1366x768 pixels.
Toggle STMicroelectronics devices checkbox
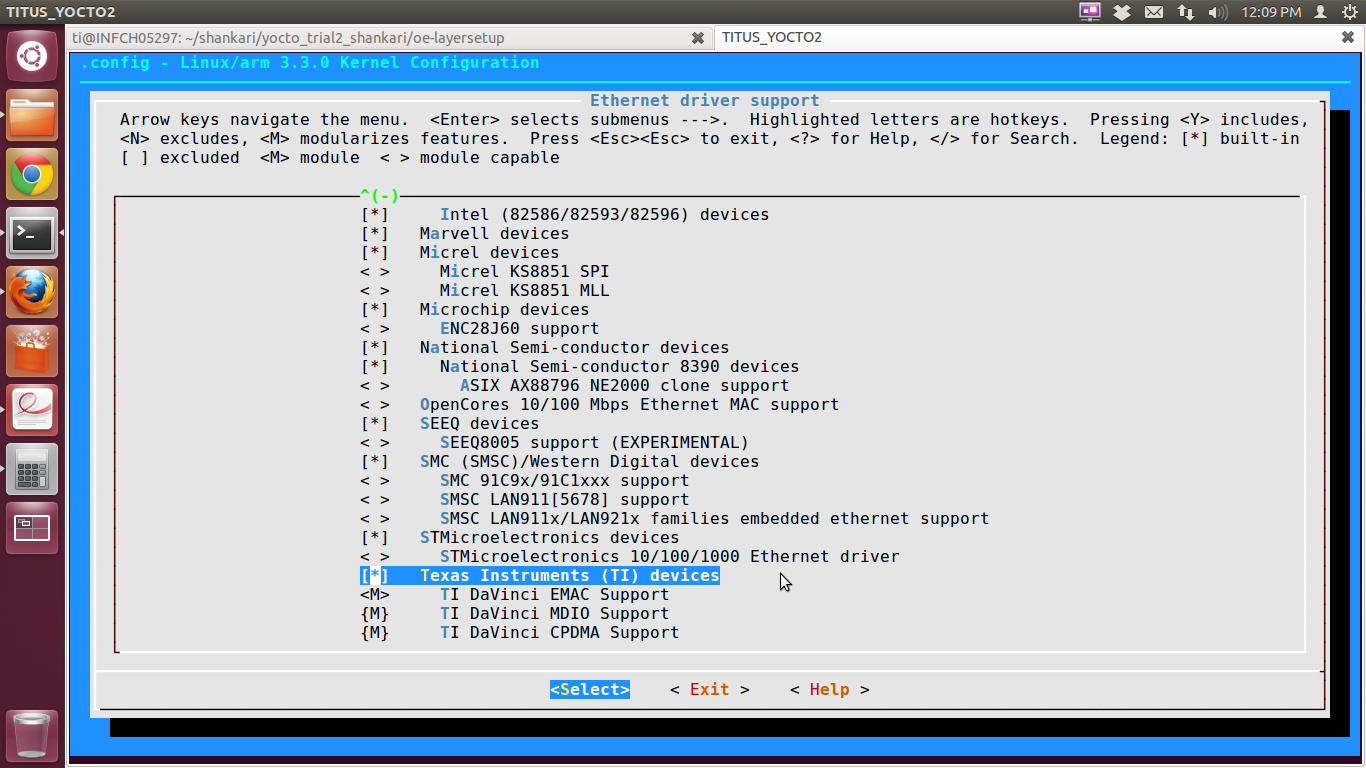tap(375, 537)
